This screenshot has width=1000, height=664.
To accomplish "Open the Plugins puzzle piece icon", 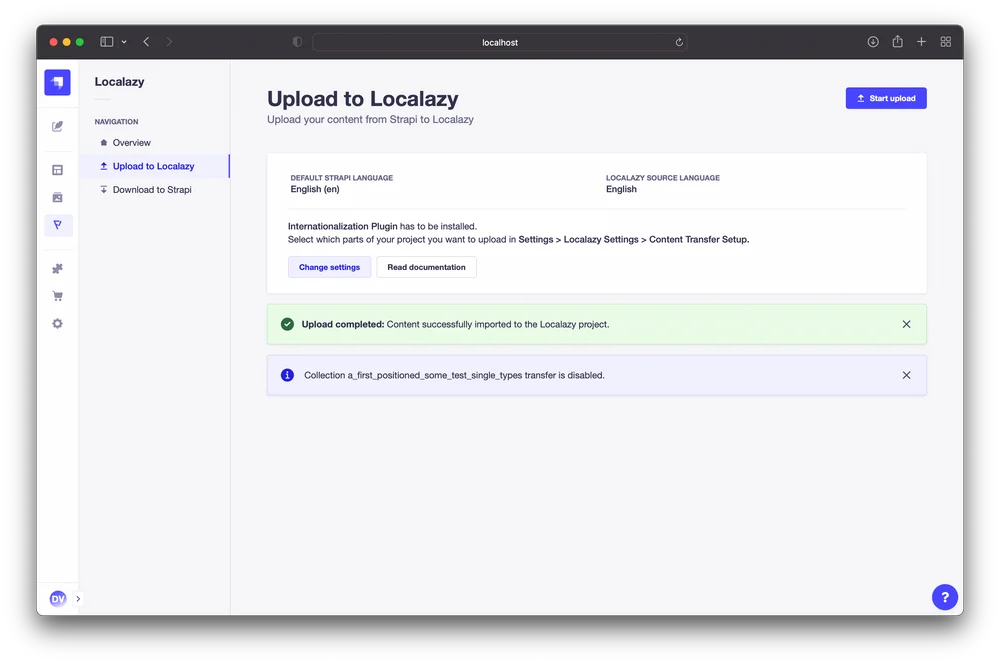I will click(x=57, y=269).
